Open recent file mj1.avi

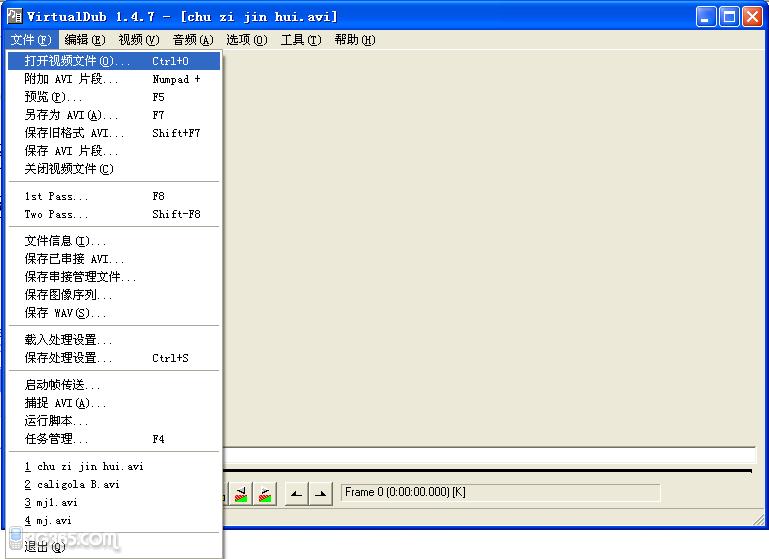[114, 503]
